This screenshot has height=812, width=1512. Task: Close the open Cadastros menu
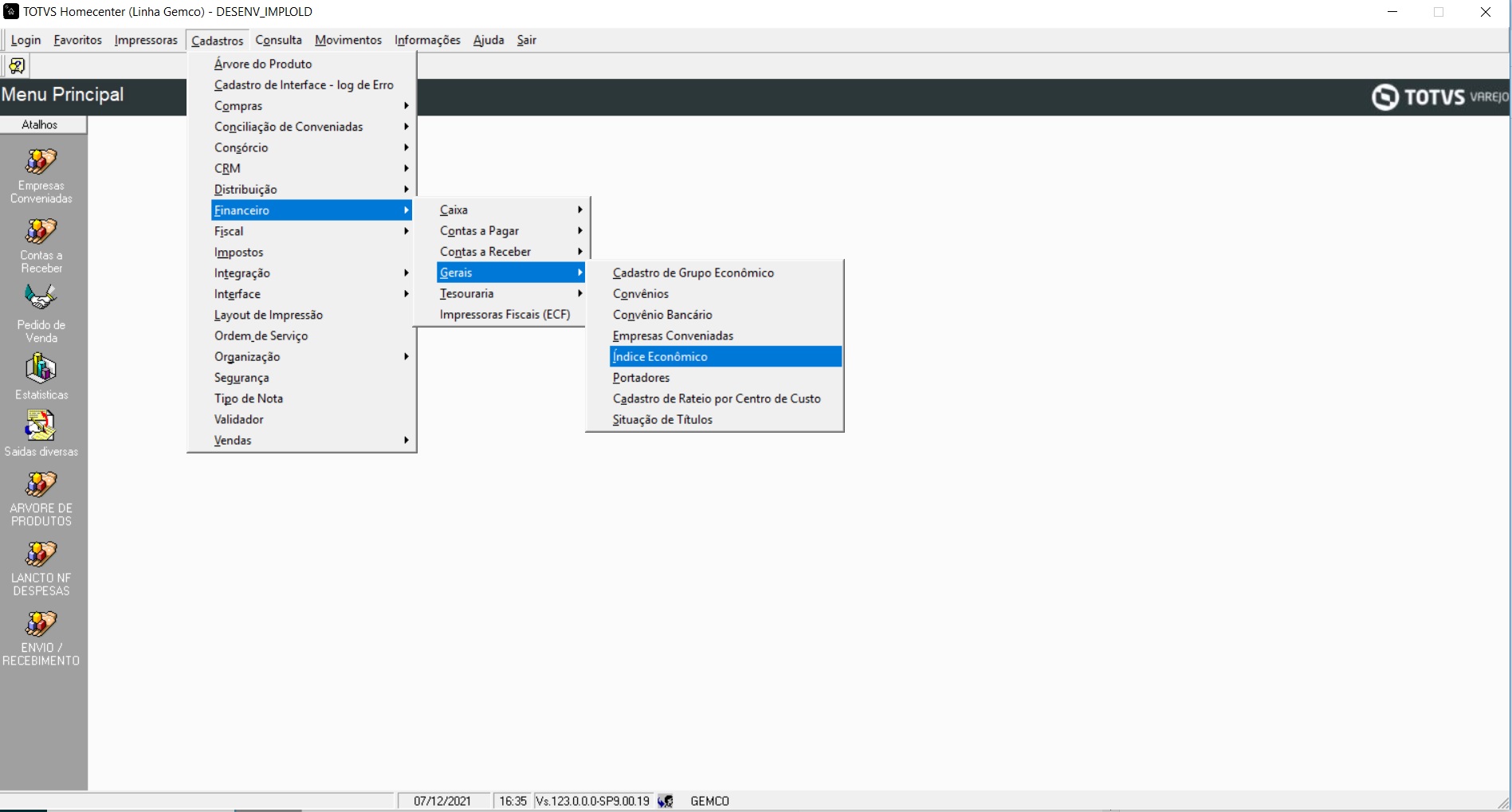(x=218, y=40)
